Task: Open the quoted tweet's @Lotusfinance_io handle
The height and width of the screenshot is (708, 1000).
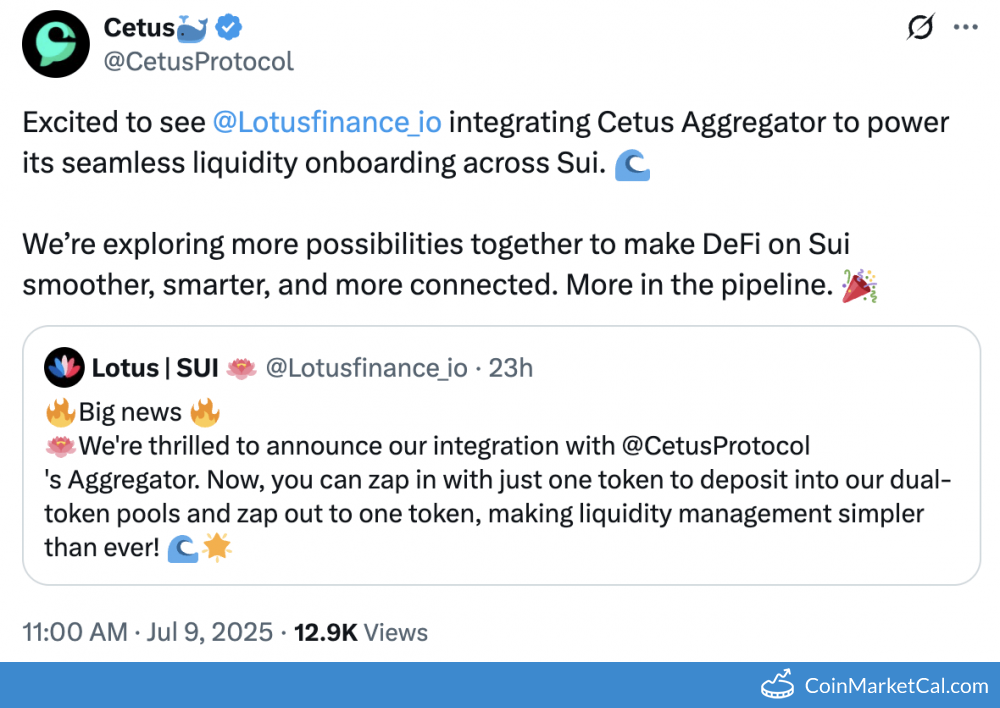Action: tap(366, 368)
